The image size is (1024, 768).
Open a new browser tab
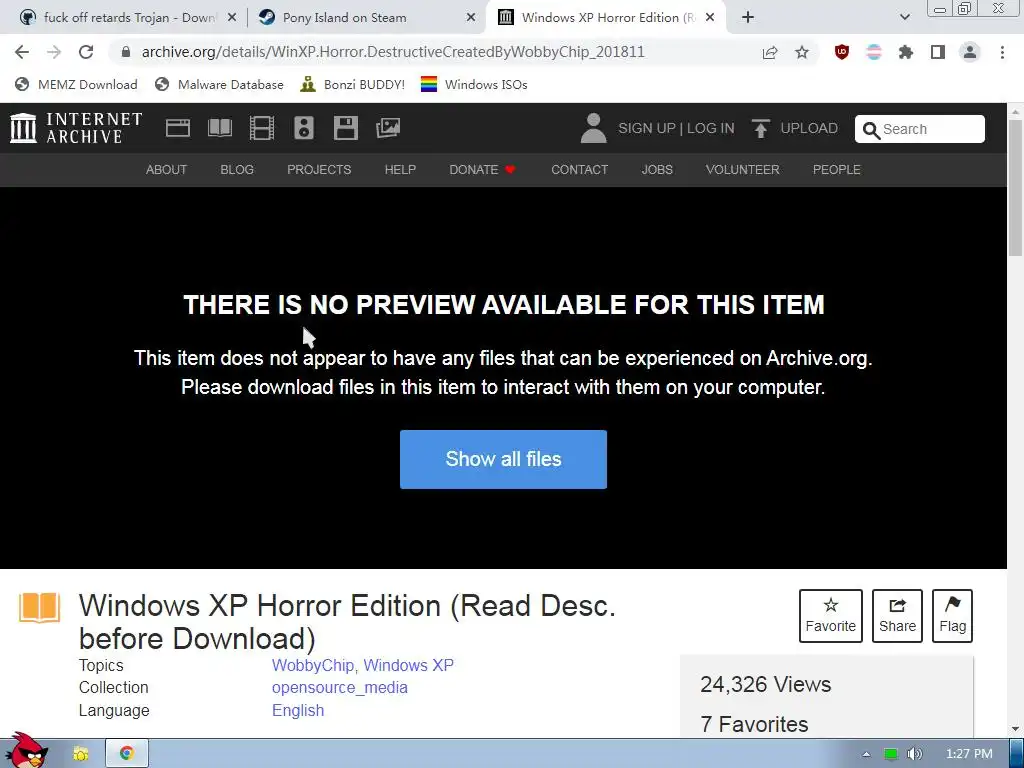click(x=748, y=18)
